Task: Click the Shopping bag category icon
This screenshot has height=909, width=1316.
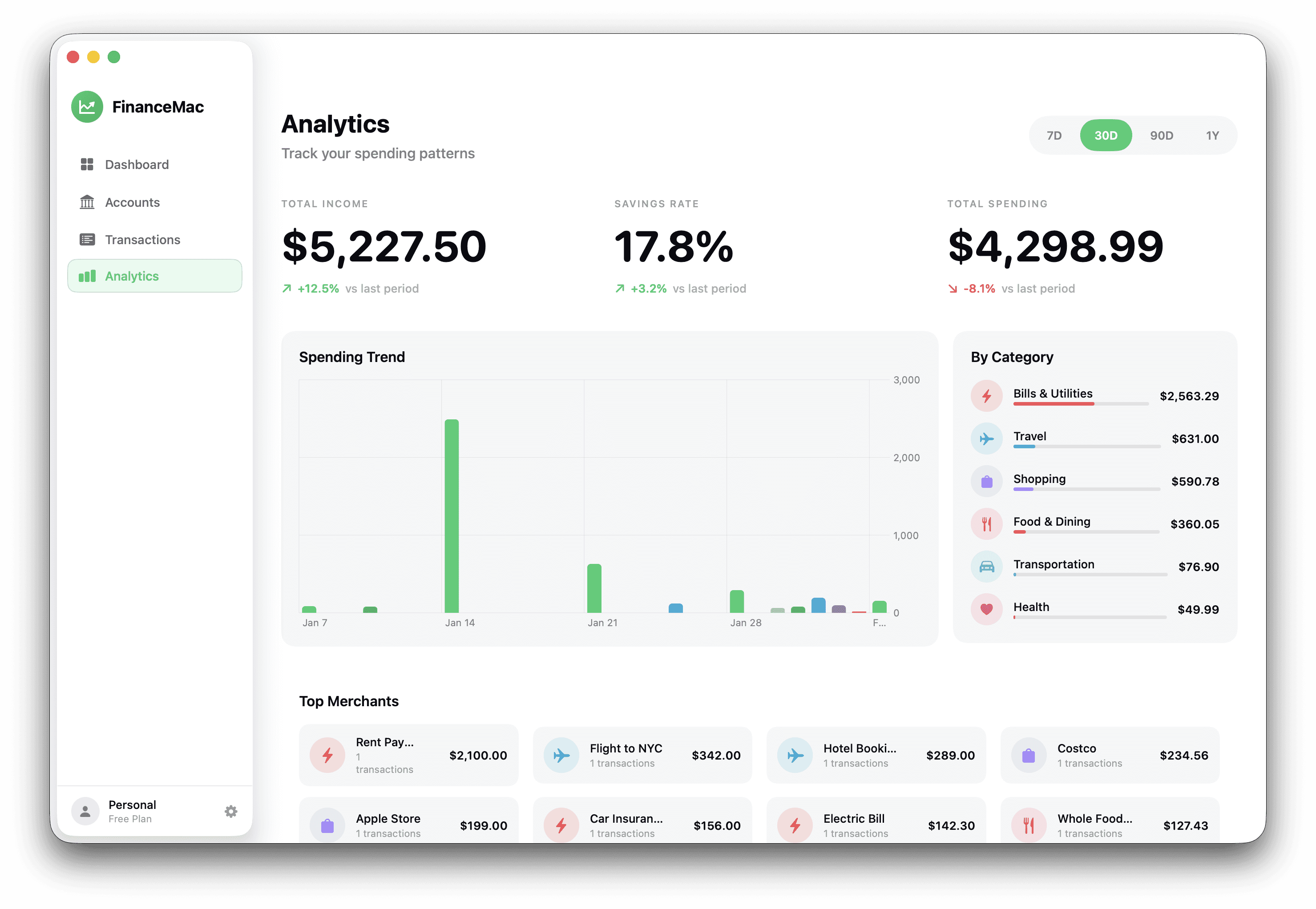Action: pos(986,481)
